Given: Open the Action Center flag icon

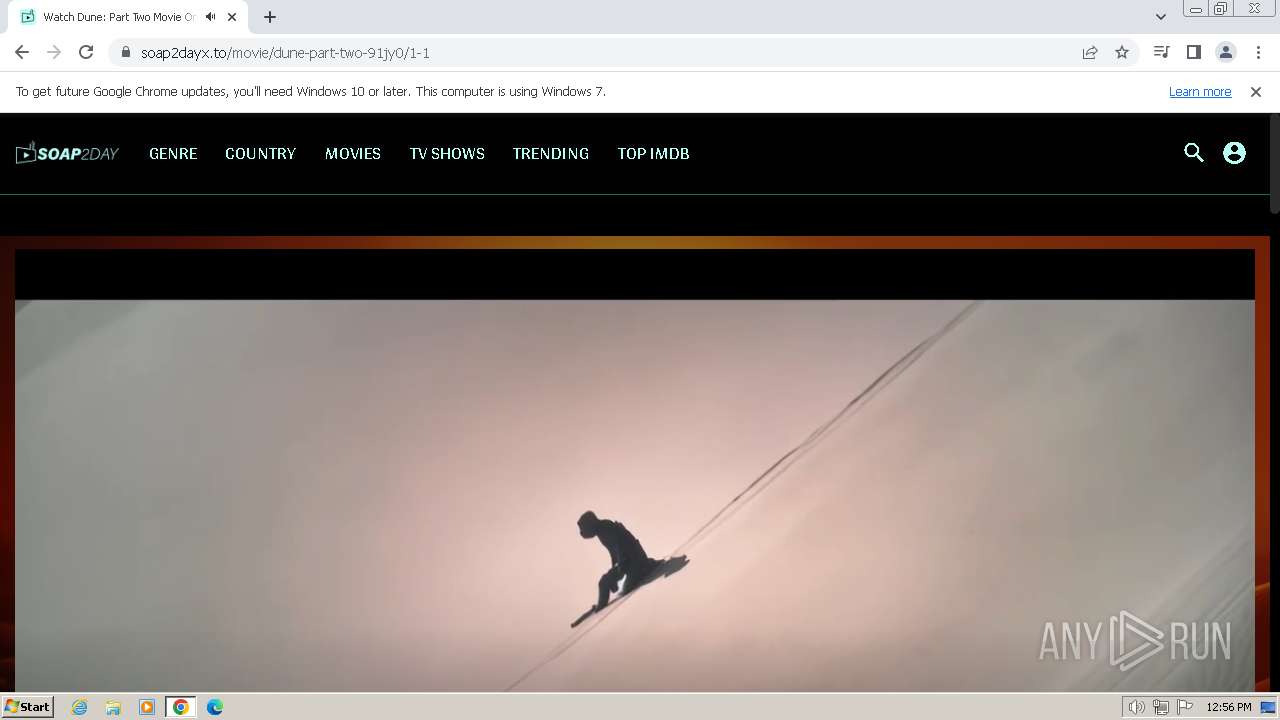Looking at the screenshot, I should pyautogui.click(x=1185, y=707).
